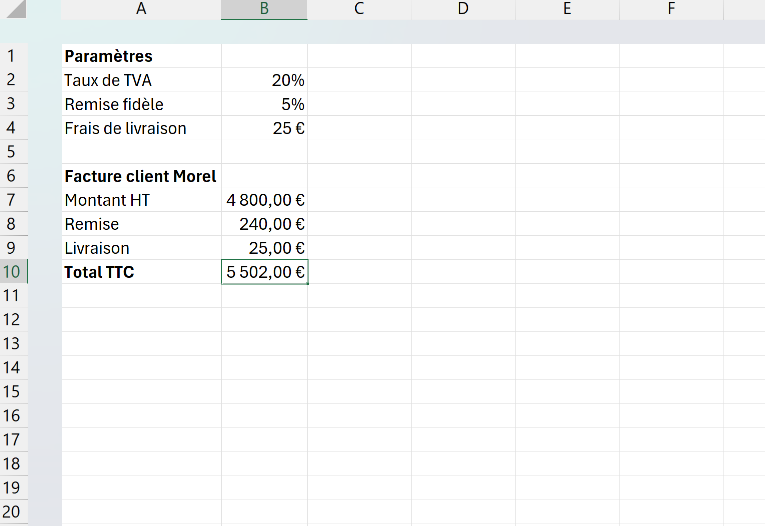Click the 'Paramètres' heading cell
This screenshot has width=765, height=526.
141,56
